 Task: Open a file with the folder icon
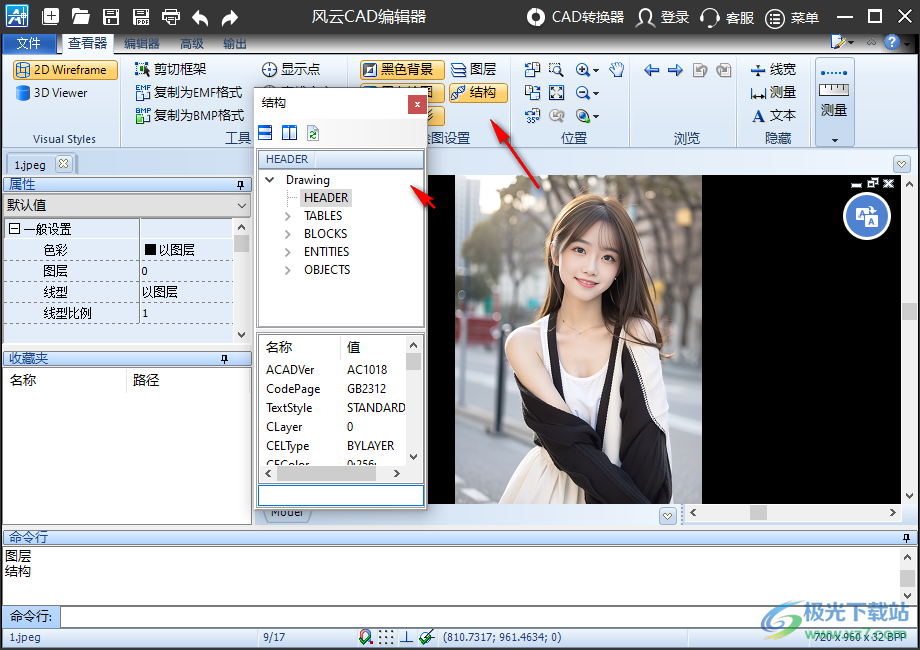(x=80, y=16)
